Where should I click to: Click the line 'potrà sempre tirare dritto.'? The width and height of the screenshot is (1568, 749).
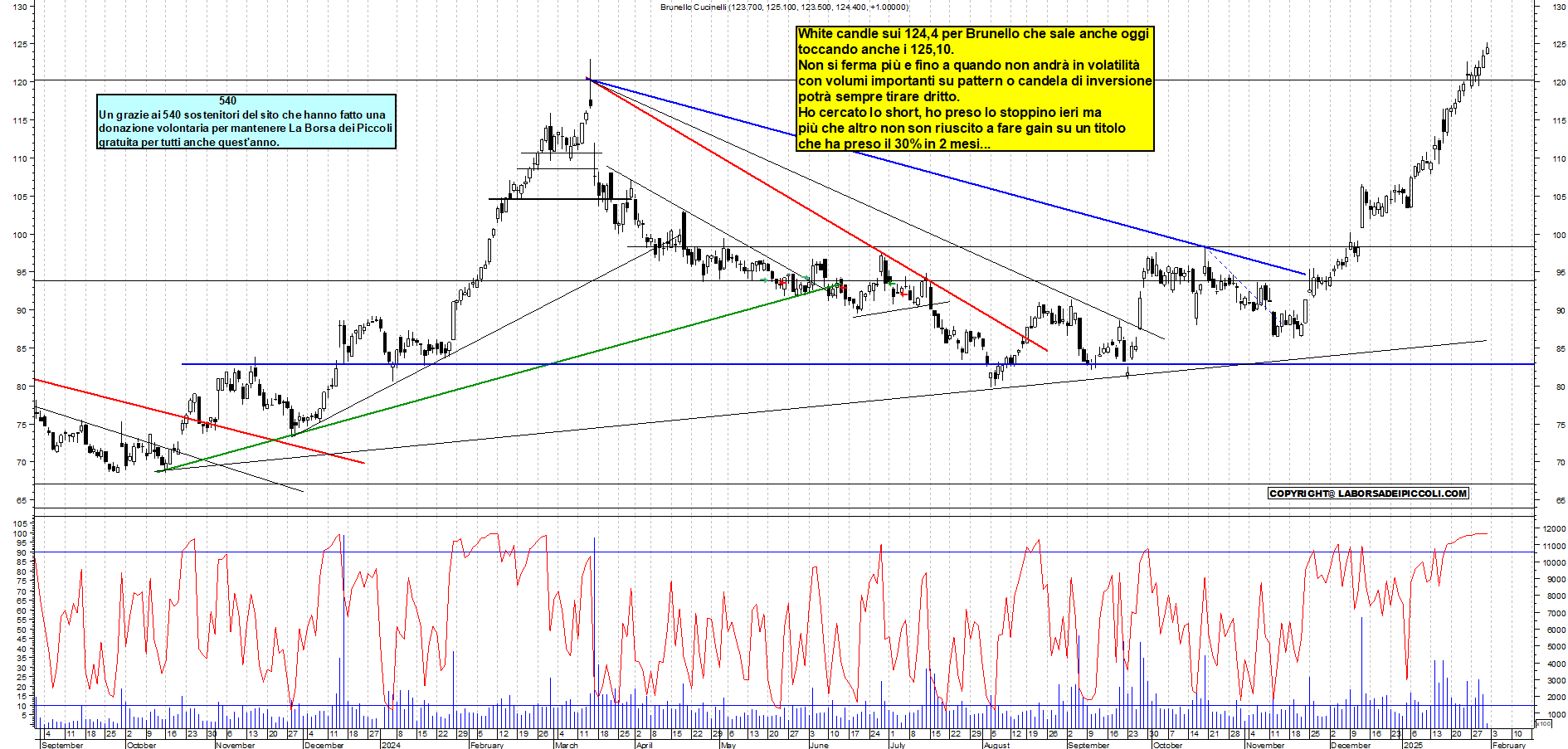[878, 96]
